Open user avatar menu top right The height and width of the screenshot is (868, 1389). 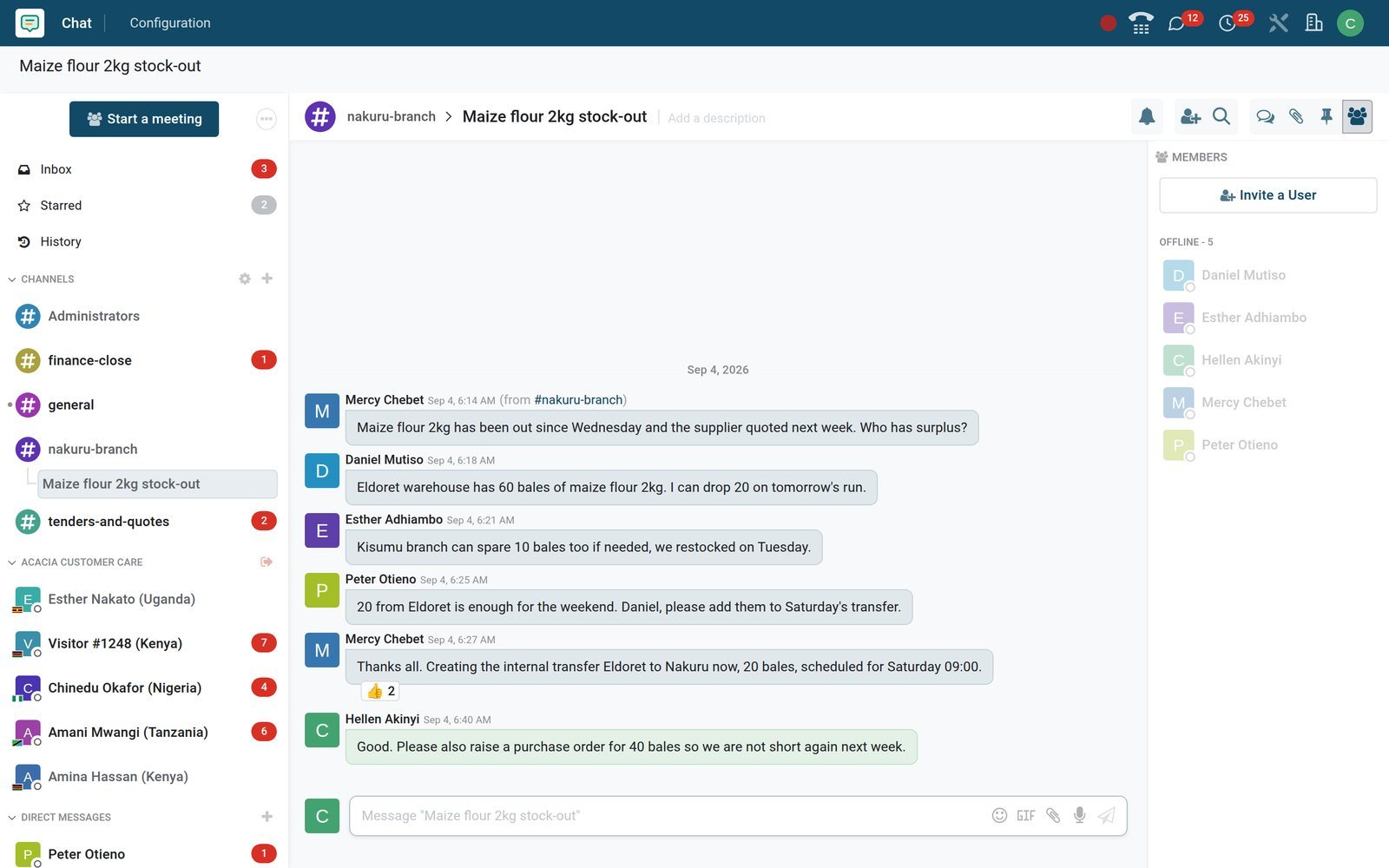tap(1350, 23)
